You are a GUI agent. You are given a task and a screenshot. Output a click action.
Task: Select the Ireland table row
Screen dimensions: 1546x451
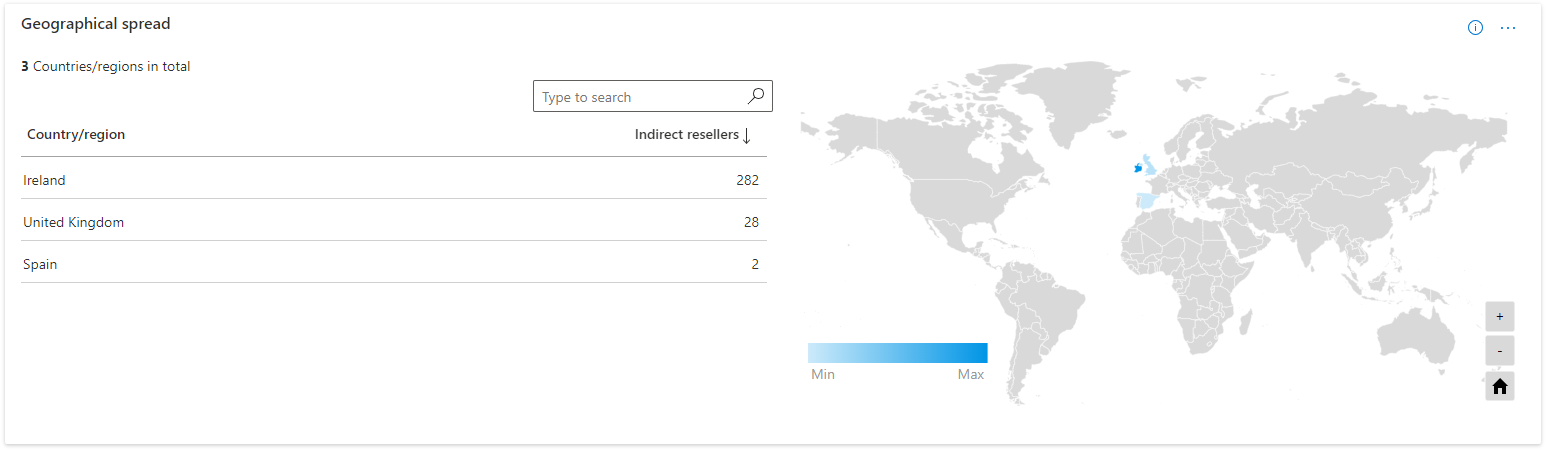click(394, 180)
